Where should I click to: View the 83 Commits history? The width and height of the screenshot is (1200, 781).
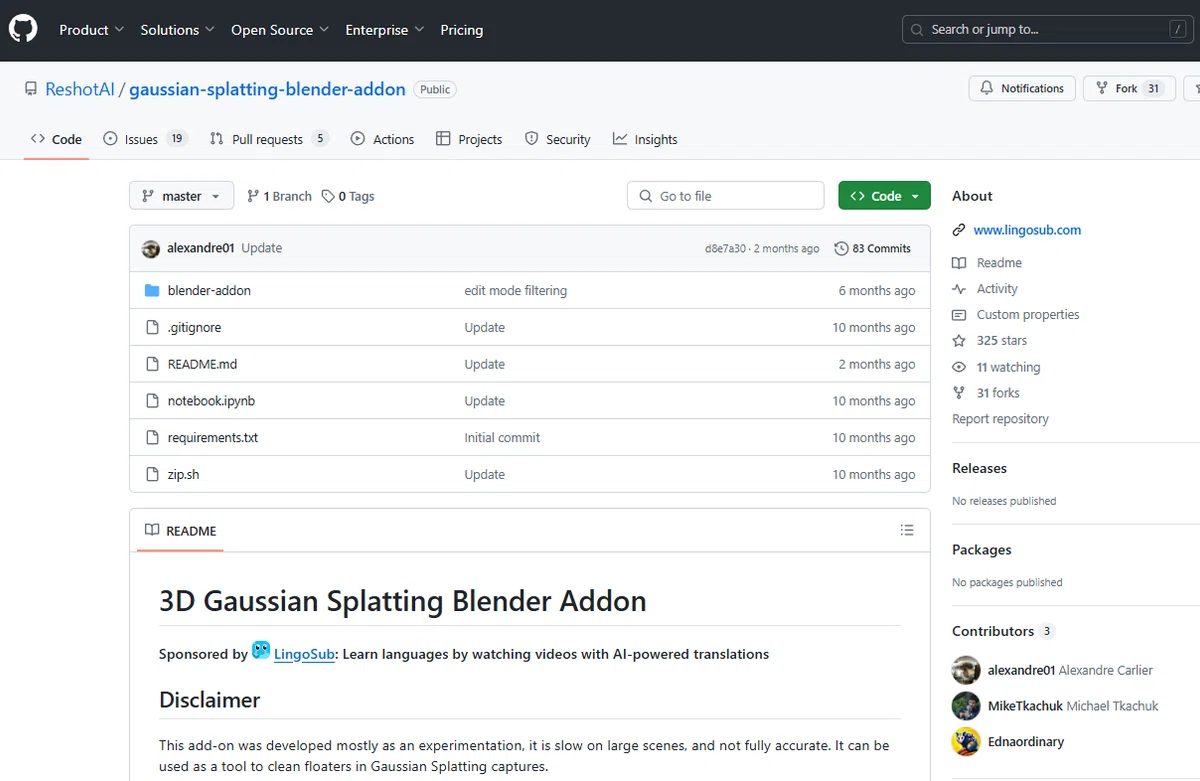[x=873, y=248]
